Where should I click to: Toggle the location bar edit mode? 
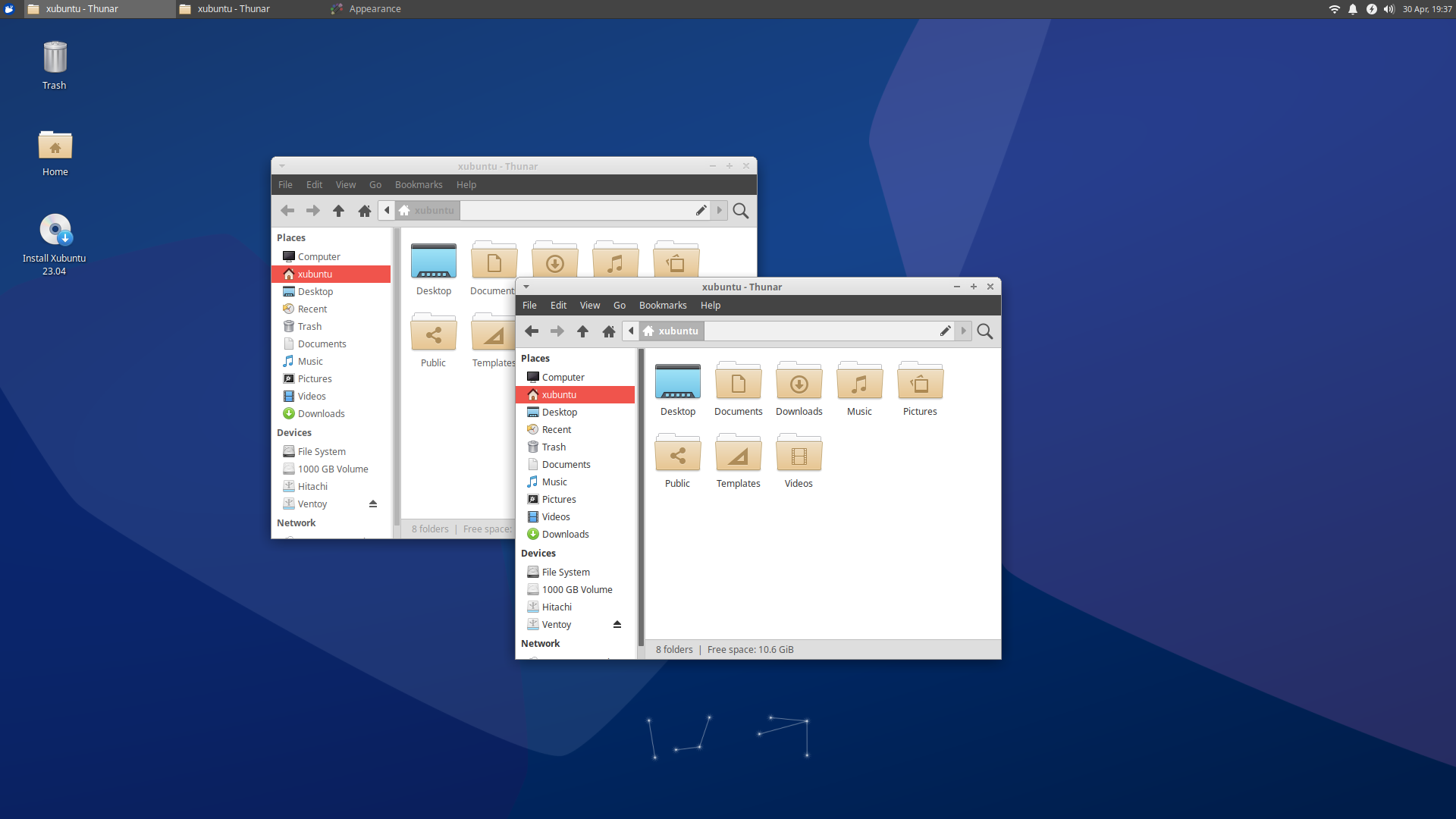(943, 331)
